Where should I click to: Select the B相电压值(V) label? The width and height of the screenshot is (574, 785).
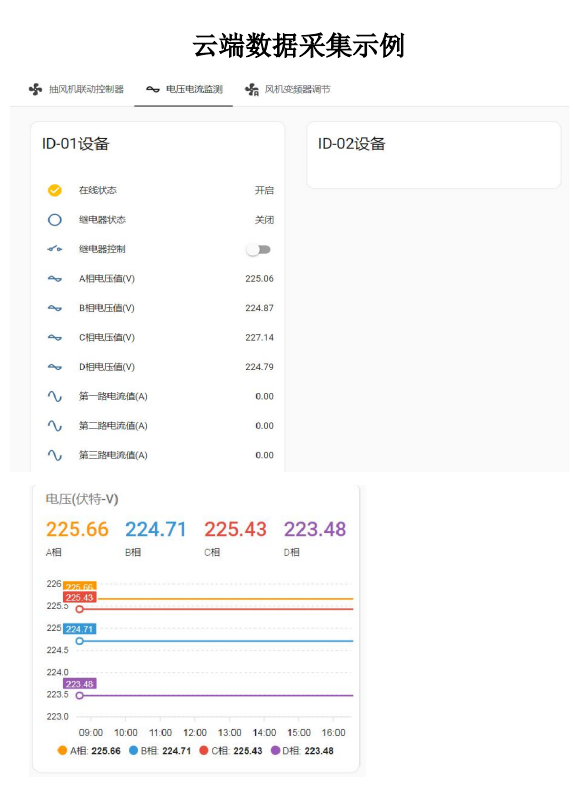coord(107,308)
